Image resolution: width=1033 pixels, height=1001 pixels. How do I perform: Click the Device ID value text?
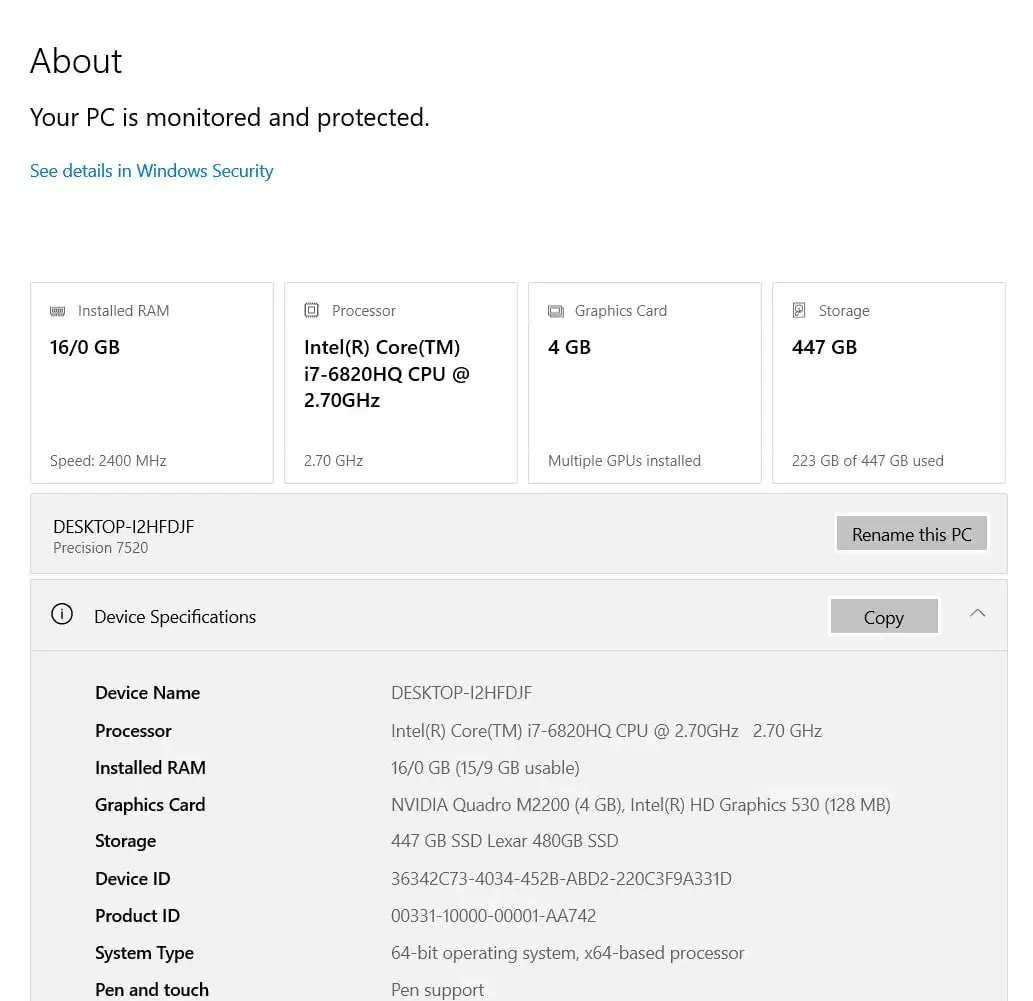click(x=561, y=879)
